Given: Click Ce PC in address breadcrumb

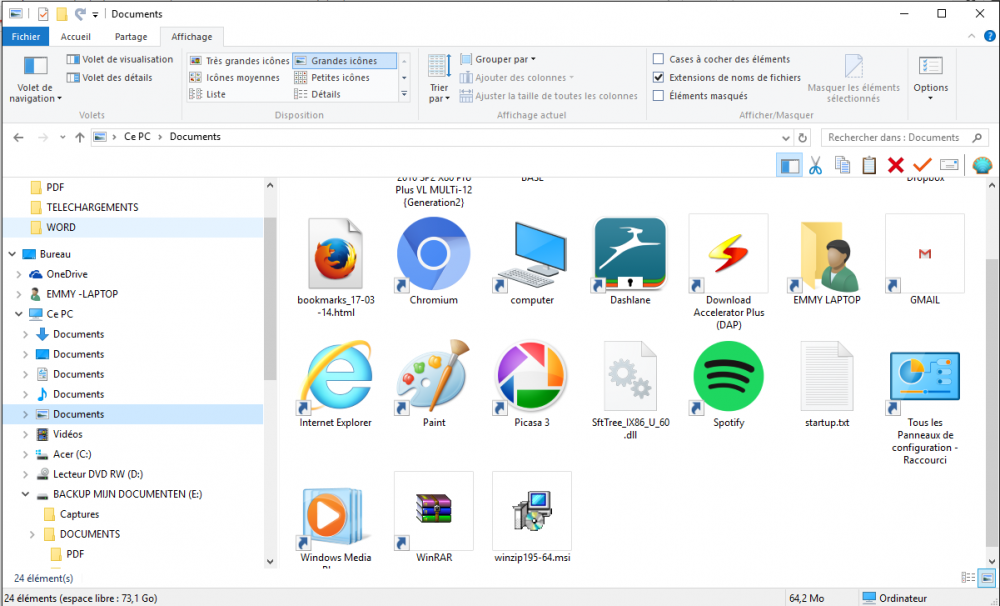Looking at the screenshot, I should tap(137, 137).
